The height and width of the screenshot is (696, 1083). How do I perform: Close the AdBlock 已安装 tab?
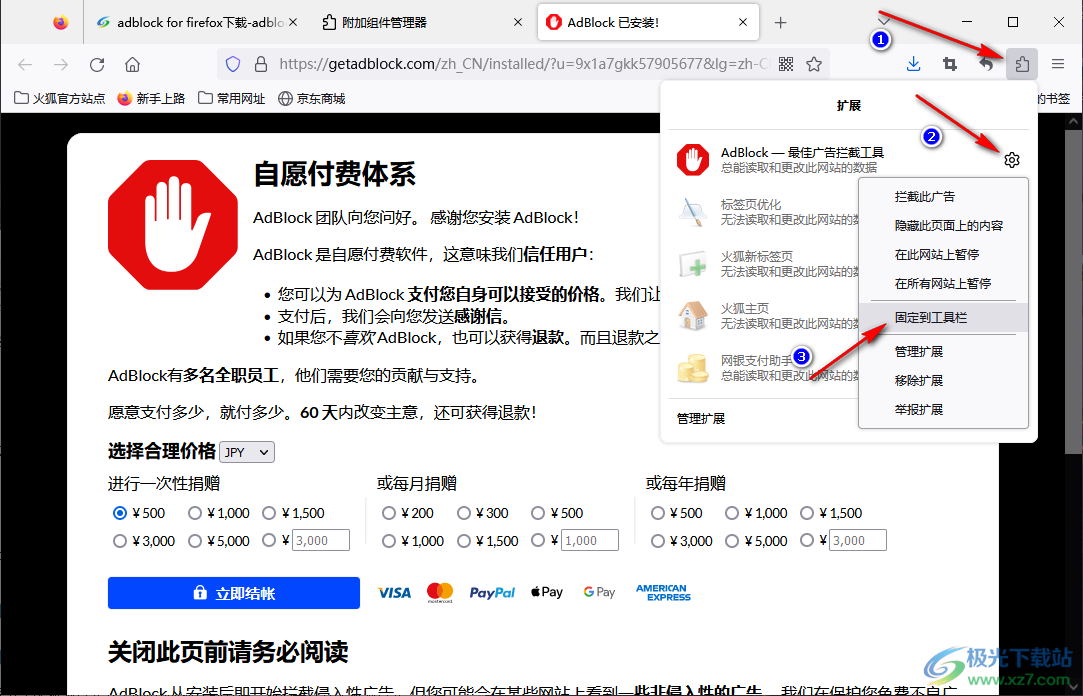[x=742, y=22]
